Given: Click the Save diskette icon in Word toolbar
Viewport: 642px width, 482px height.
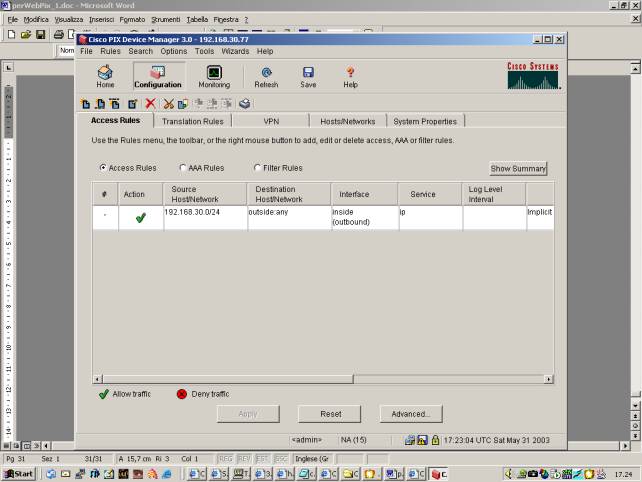Looking at the screenshot, I should point(40,34).
